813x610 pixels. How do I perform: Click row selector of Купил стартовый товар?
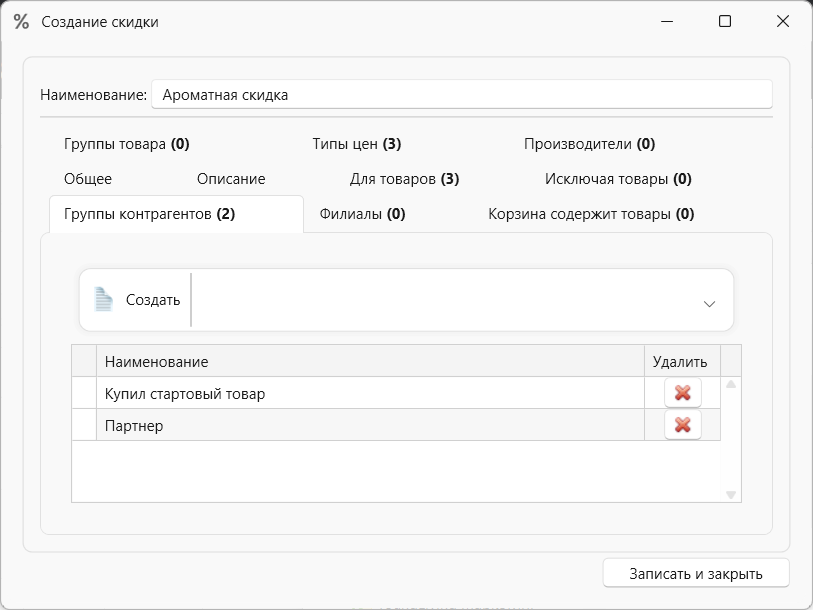pos(84,393)
